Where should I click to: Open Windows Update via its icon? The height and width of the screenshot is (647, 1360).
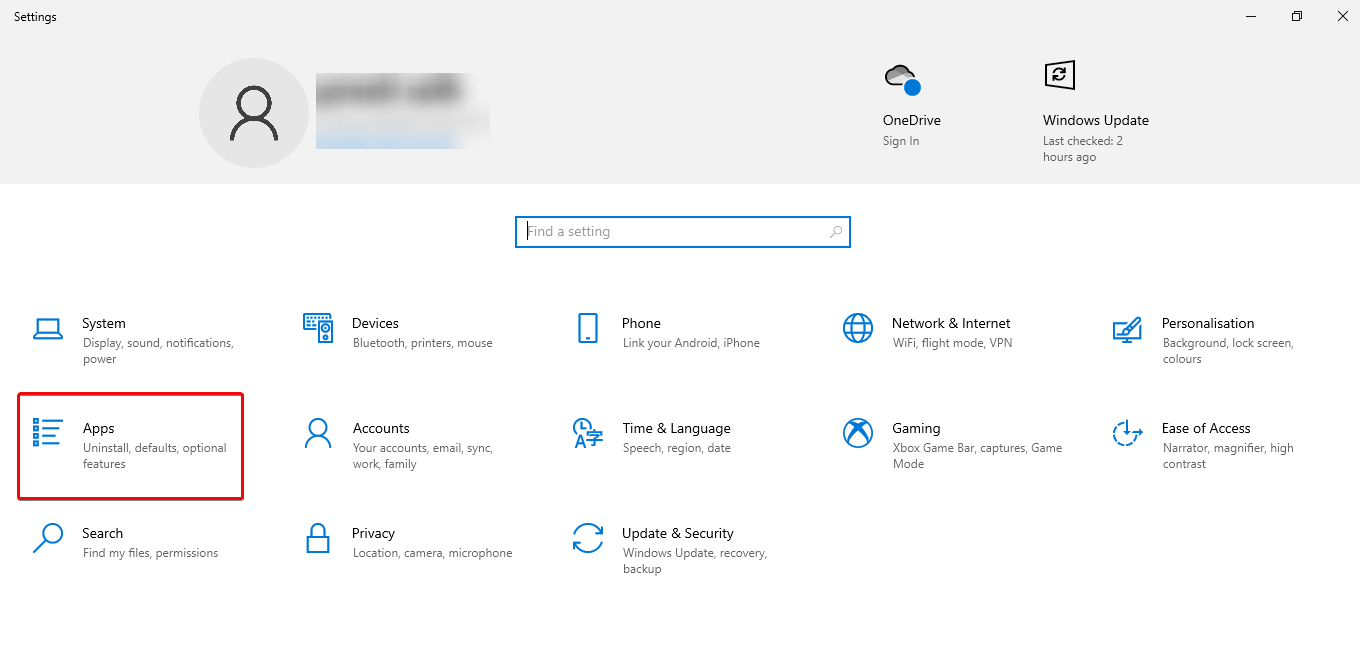pyautogui.click(x=1059, y=74)
